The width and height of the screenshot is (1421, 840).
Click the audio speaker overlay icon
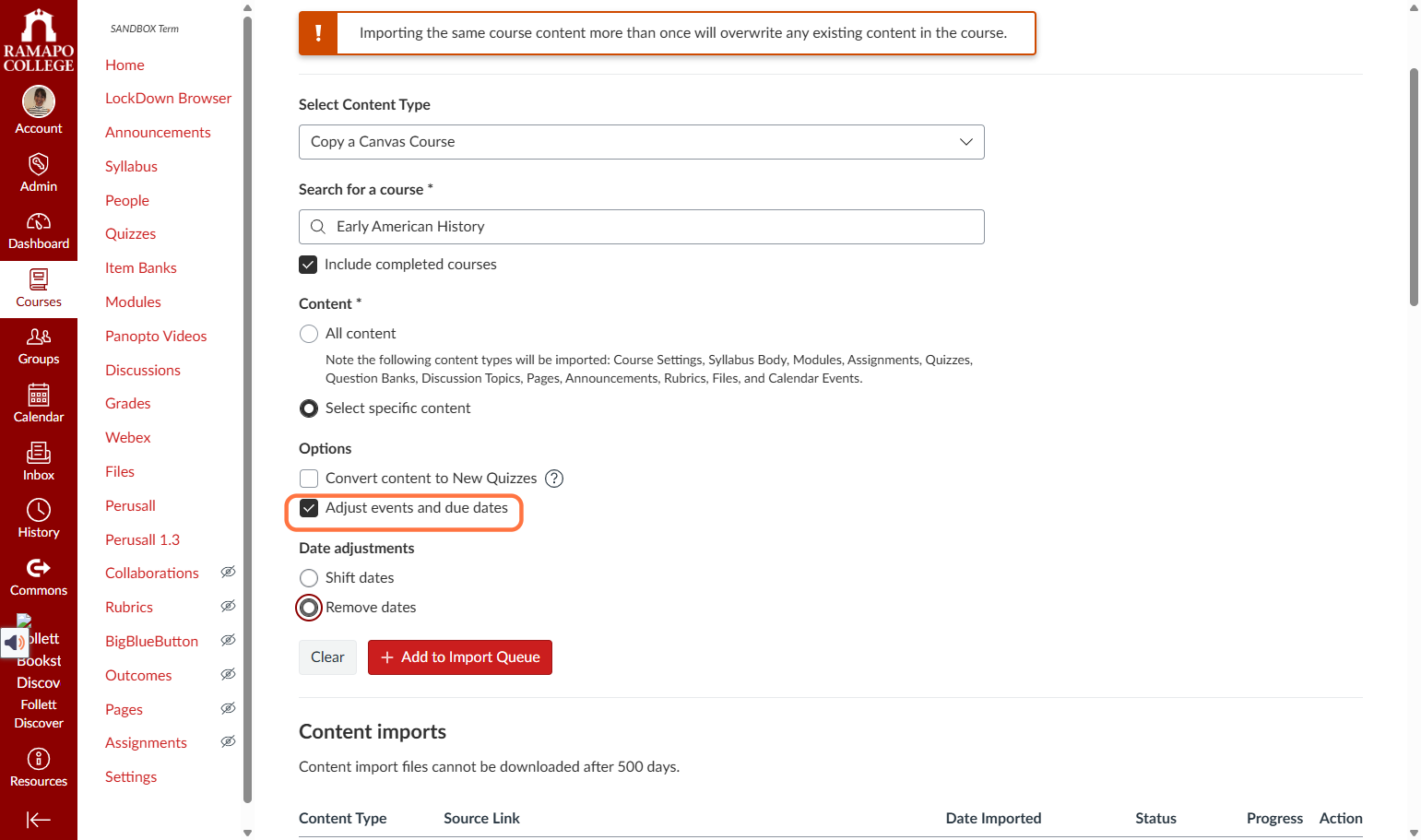15,643
